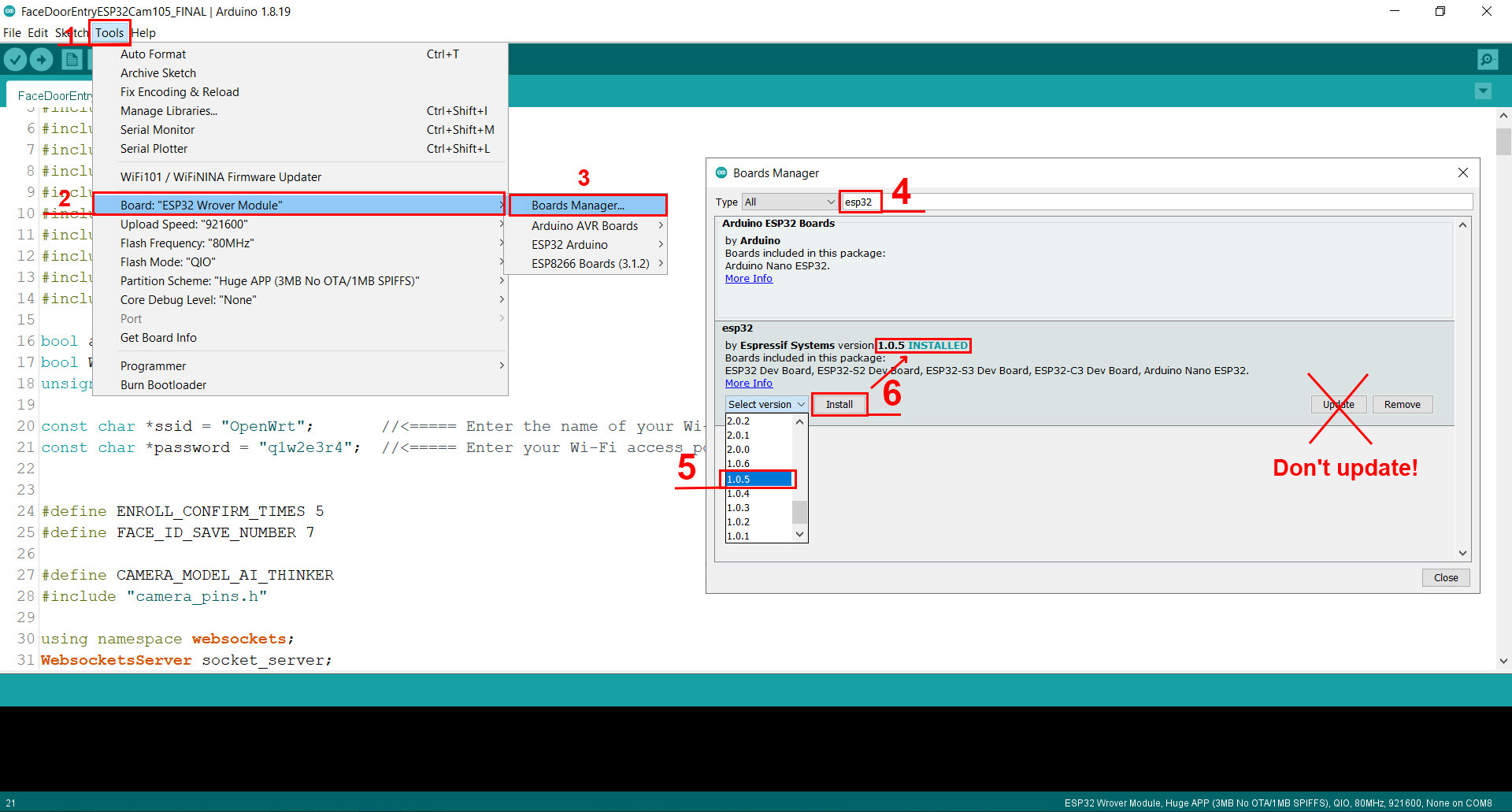
Task: Click the esp32 search field
Action: pos(1156,202)
